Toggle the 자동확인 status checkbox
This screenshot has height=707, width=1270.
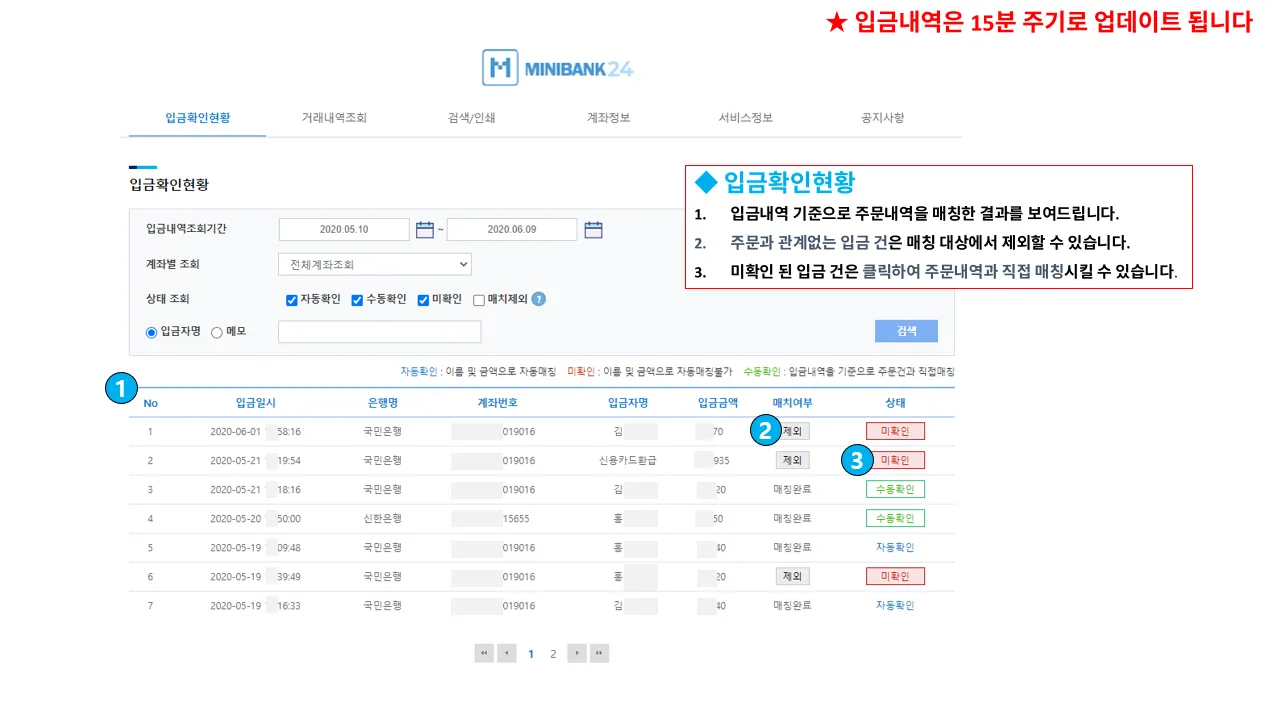click(292, 300)
